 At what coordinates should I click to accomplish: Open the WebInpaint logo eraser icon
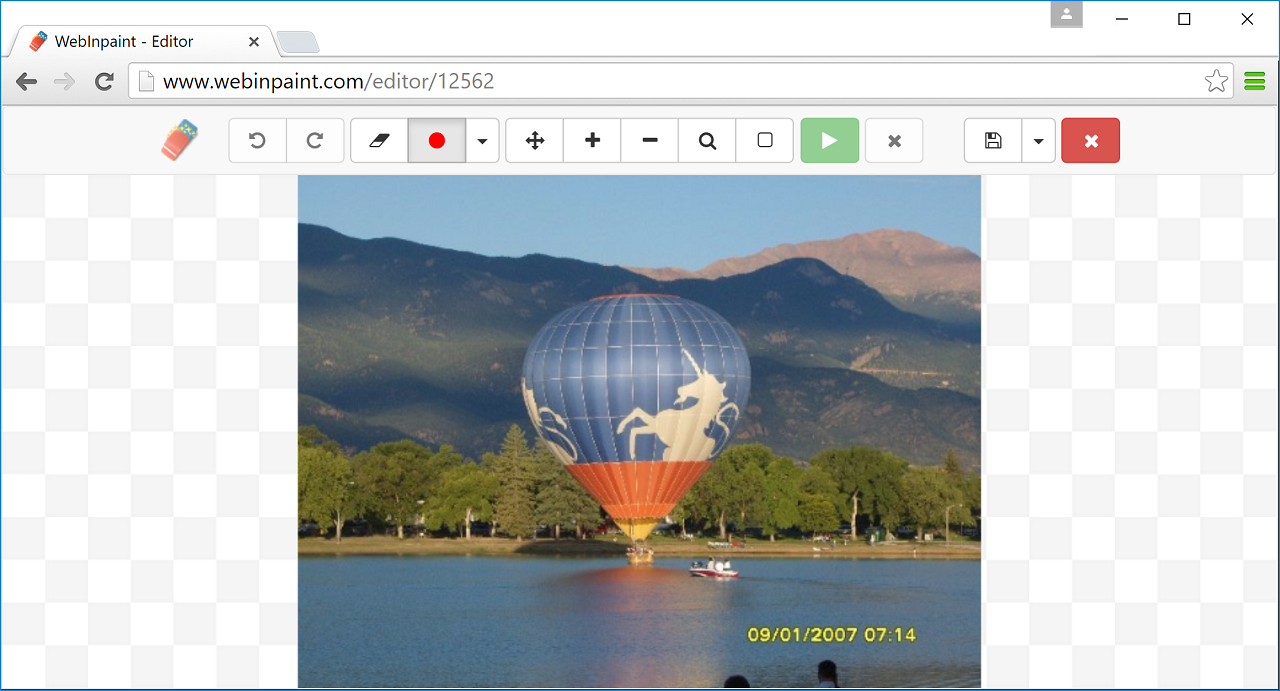pyautogui.click(x=178, y=140)
